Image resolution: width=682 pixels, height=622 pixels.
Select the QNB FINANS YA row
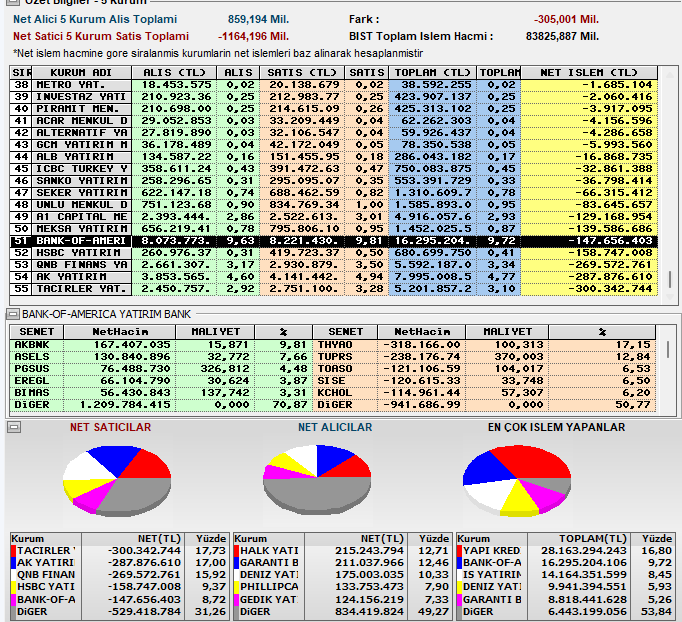(334, 264)
